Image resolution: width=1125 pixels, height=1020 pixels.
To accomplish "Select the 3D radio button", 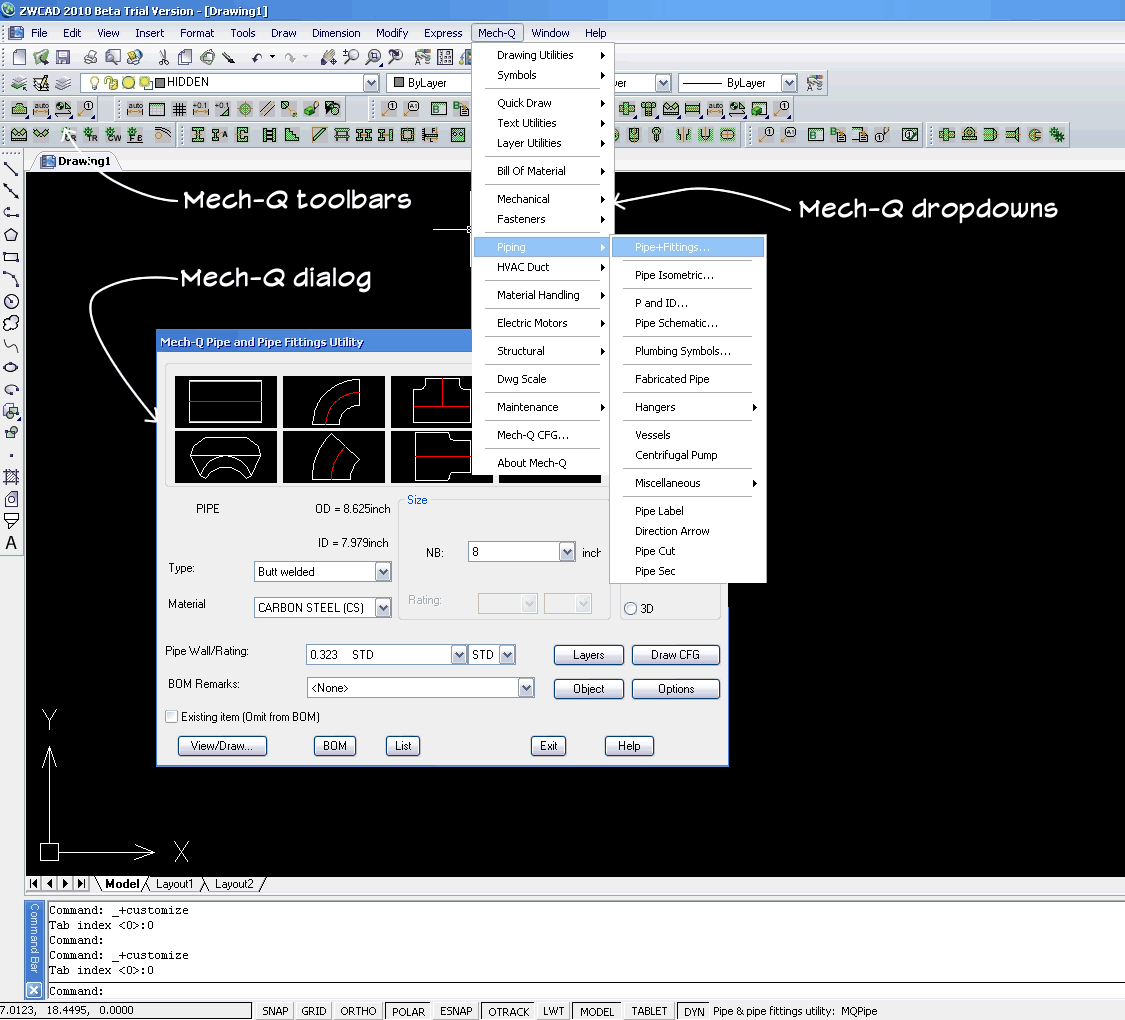I will (630, 607).
